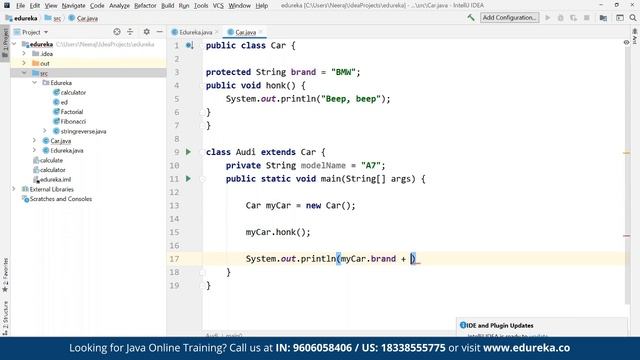The height and width of the screenshot is (360, 640).
Task: Click the Search Everywhere magnifier icon
Action: click(x=633, y=18)
